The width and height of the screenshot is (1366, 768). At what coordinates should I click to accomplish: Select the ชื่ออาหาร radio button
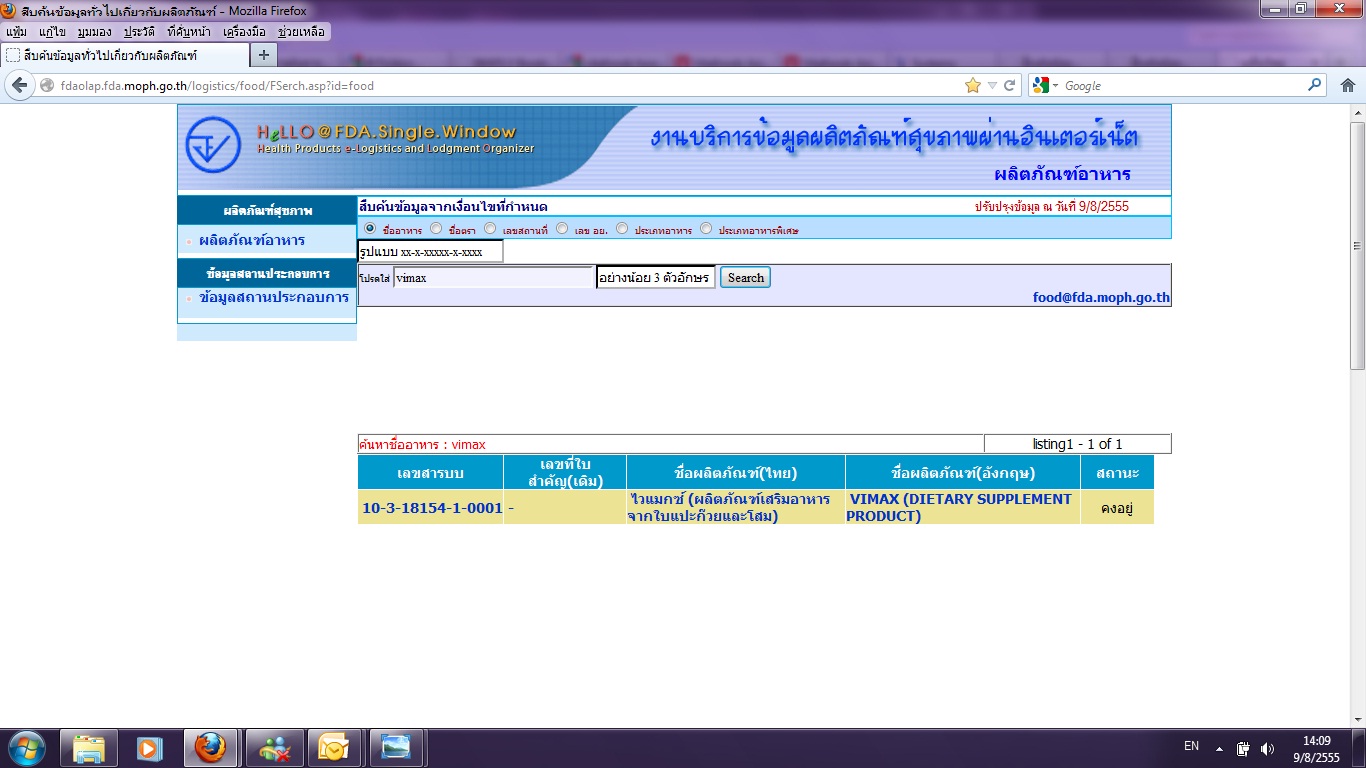tap(371, 229)
